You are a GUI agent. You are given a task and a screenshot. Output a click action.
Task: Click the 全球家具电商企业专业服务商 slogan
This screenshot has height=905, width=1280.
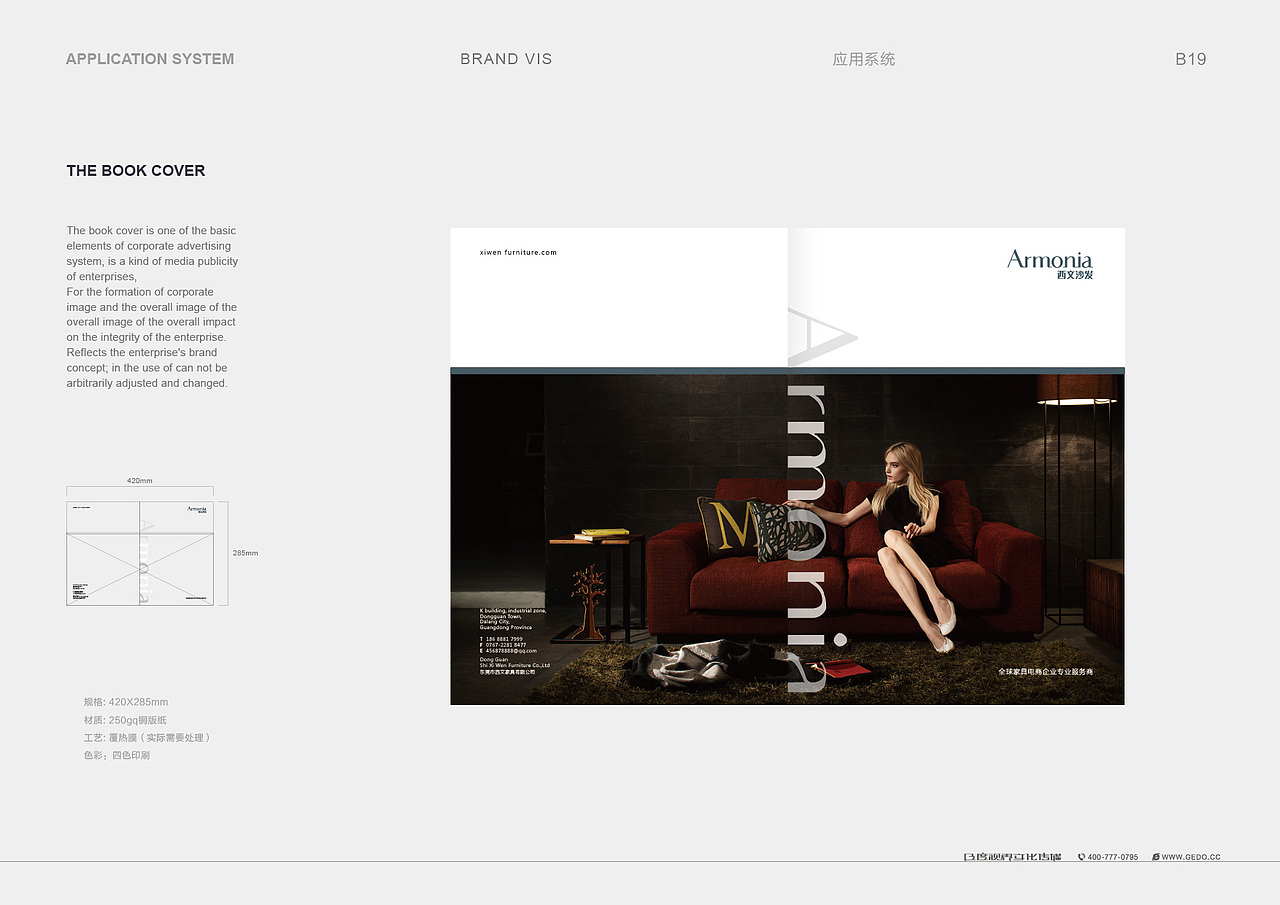coord(1045,672)
